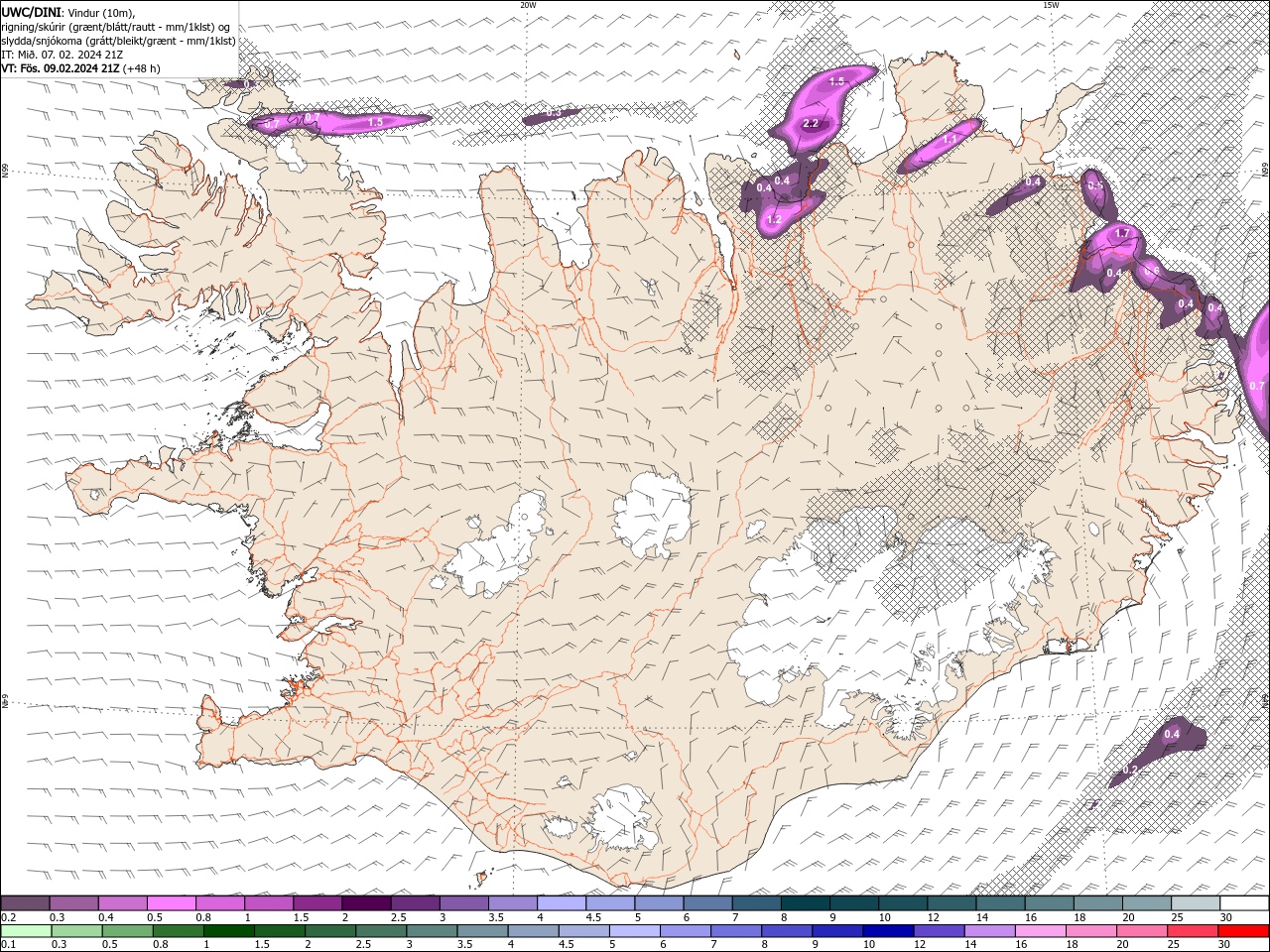Image resolution: width=1270 pixels, height=952 pixels.
Task: Select the 0.5 value on the northeast coast patch
Action: (x=1095, y=185)
